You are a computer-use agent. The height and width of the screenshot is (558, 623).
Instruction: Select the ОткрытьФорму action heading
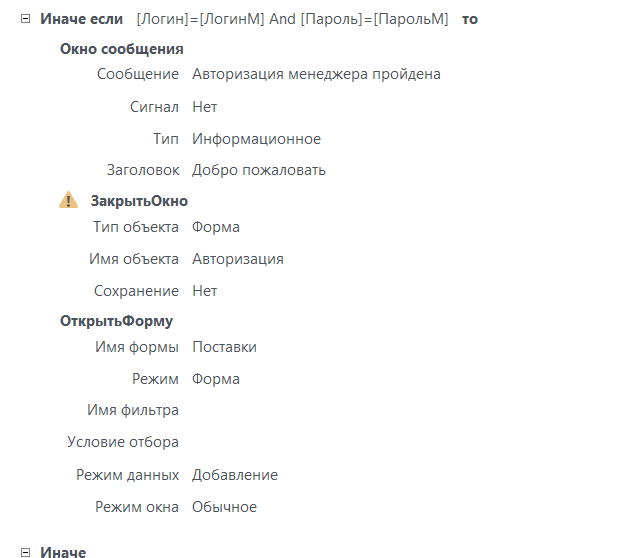click(116, 321)
